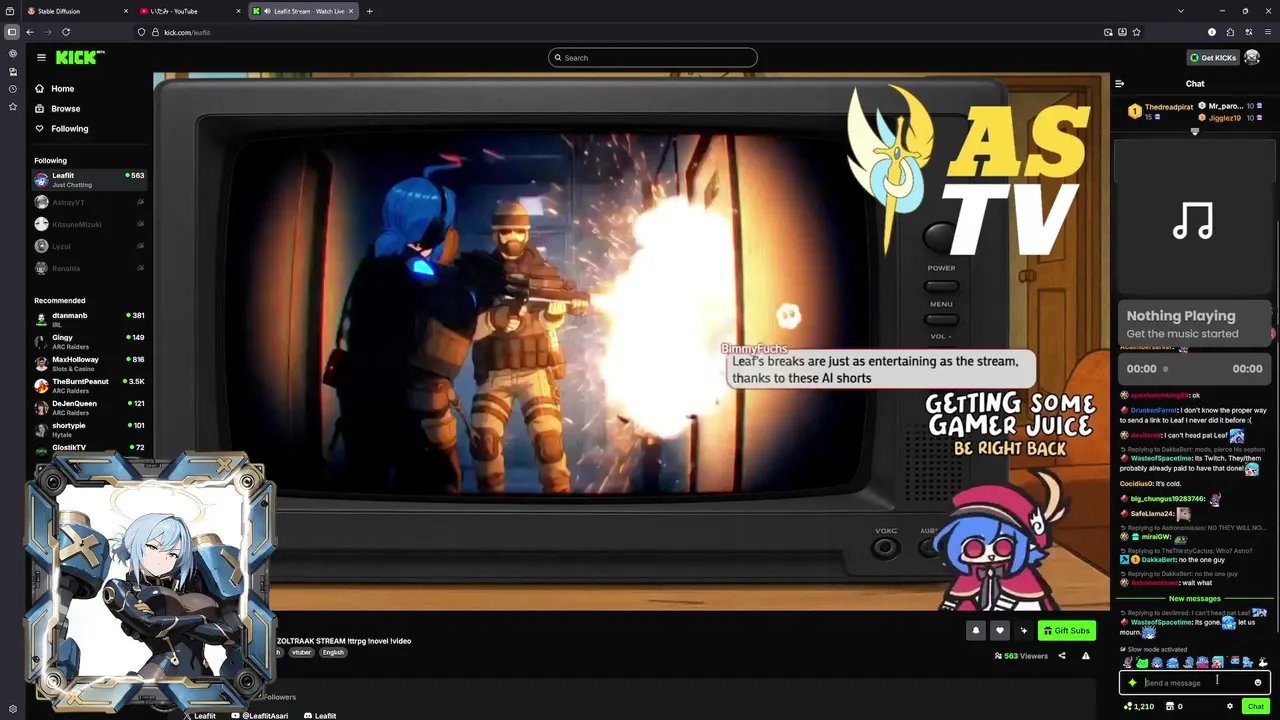Open the Kick hamburger sidebar menu
This screenshot has height=720, width=1280.
pyautogui.click(x=41, y=58)
